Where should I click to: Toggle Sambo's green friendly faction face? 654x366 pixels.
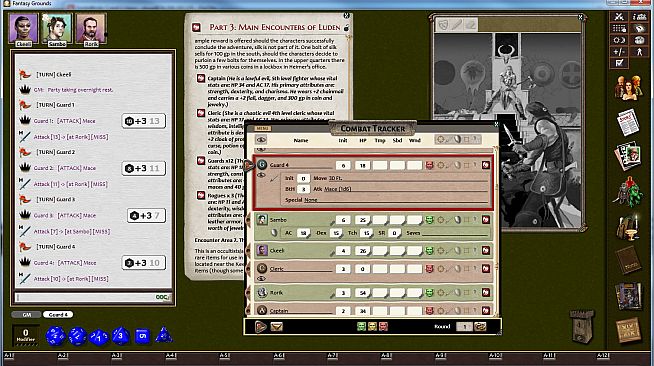tap(429, 220)
